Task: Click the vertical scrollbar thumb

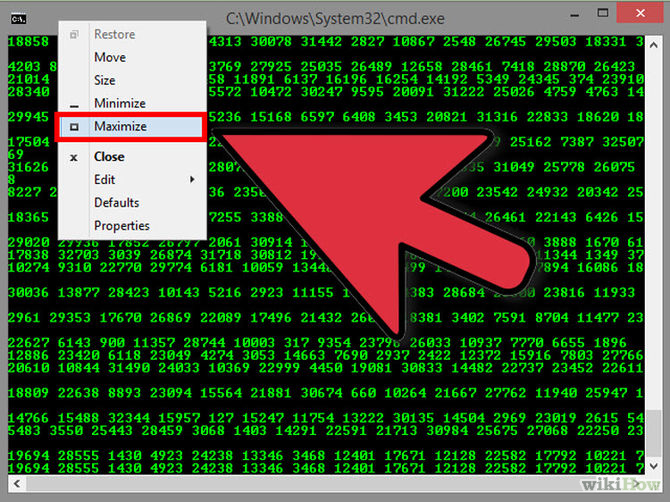Action: tap(653, 433)
